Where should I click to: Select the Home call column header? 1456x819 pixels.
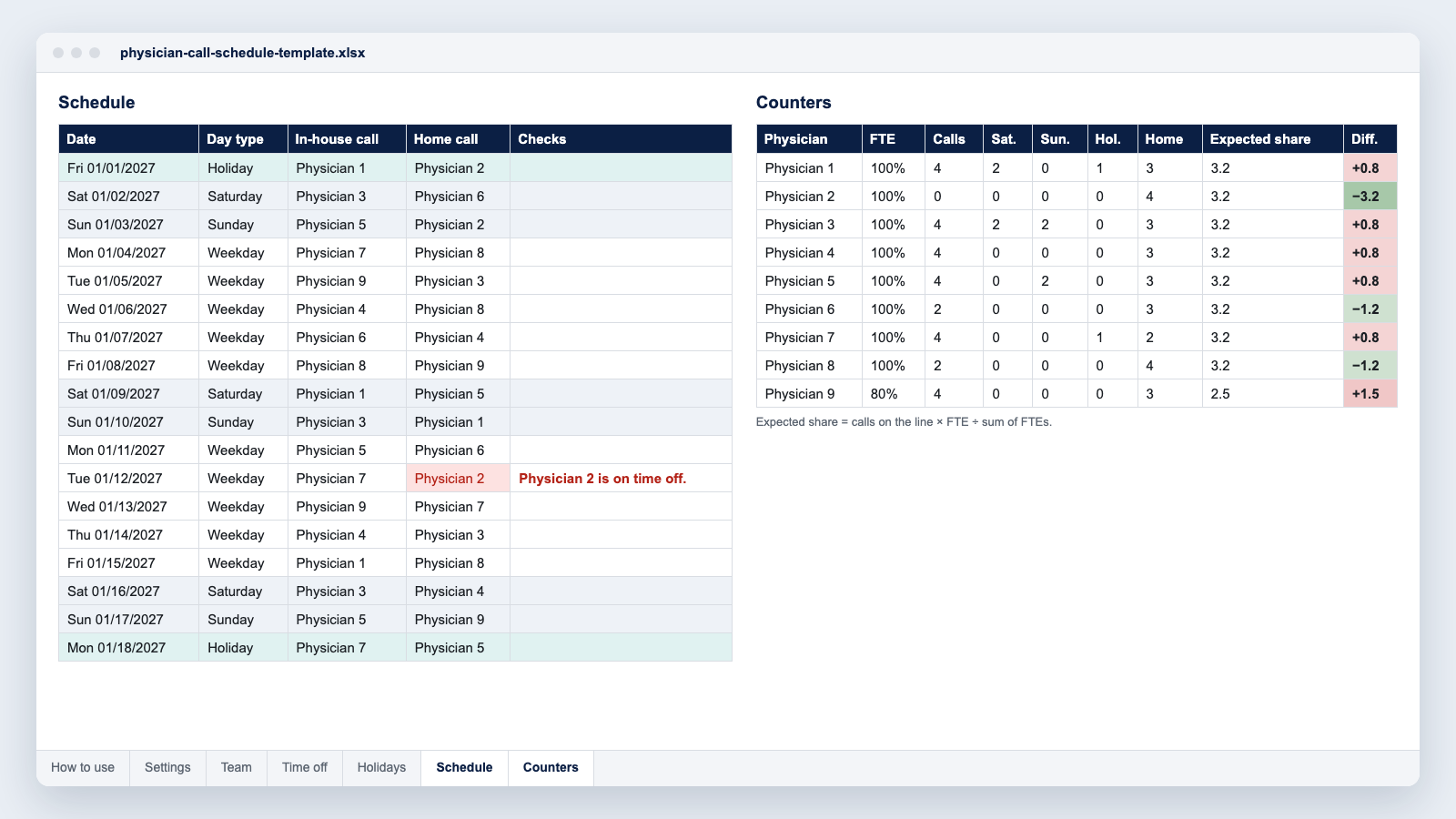(458, 139)
